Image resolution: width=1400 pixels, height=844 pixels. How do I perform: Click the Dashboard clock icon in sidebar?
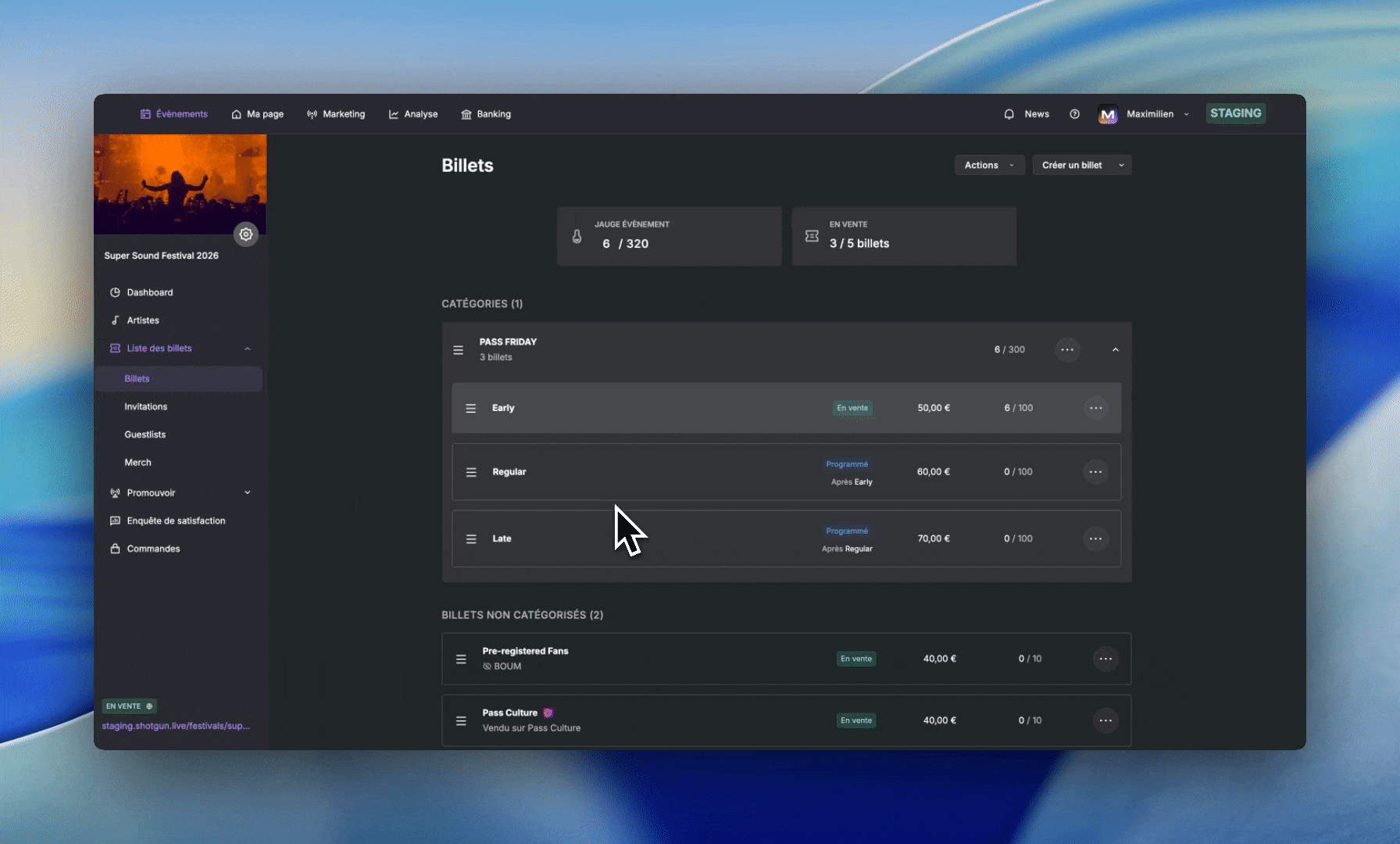[115, 292]
